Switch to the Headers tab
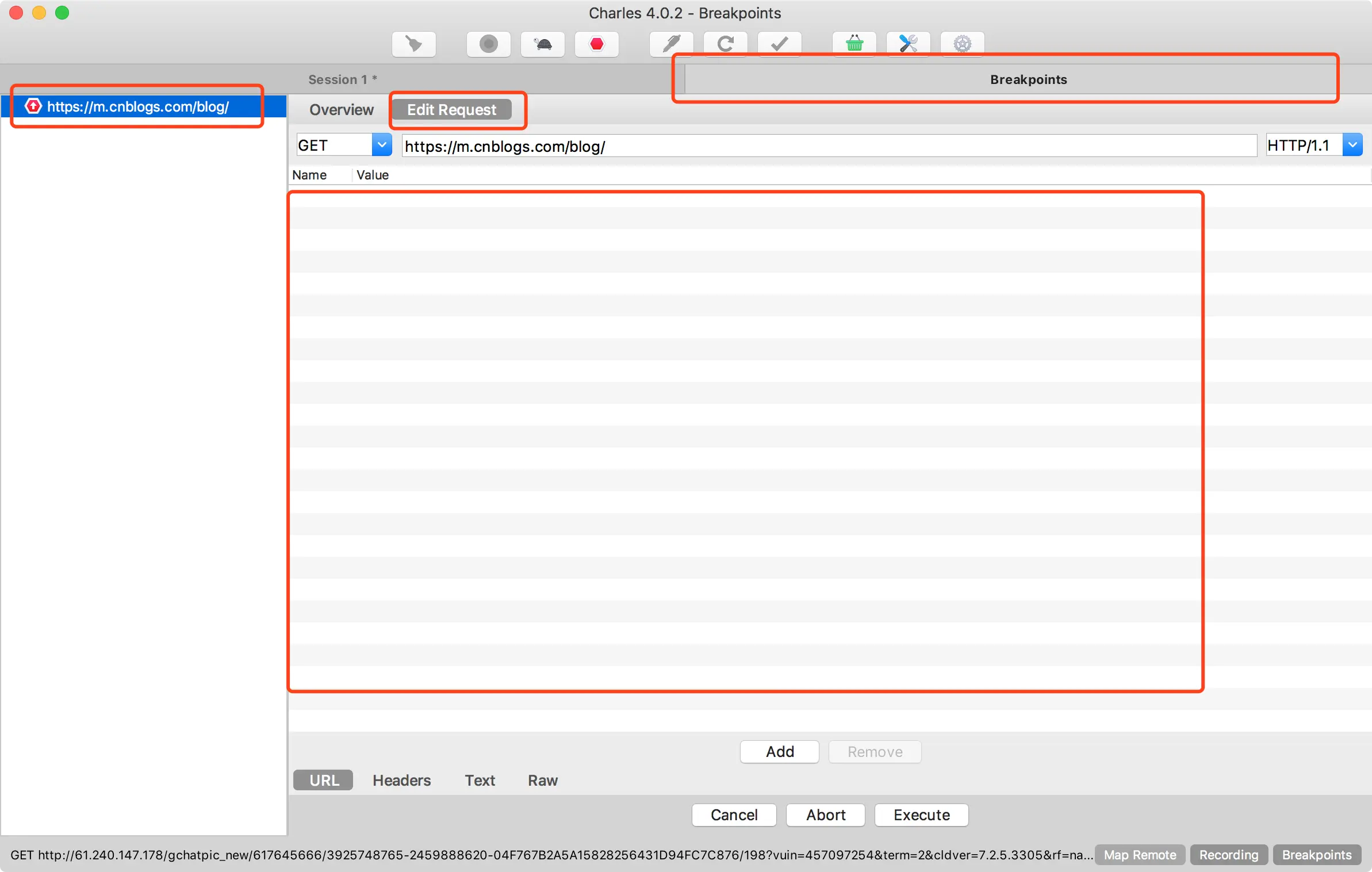Screen dimensions: 1372x872 pos(401,780)
